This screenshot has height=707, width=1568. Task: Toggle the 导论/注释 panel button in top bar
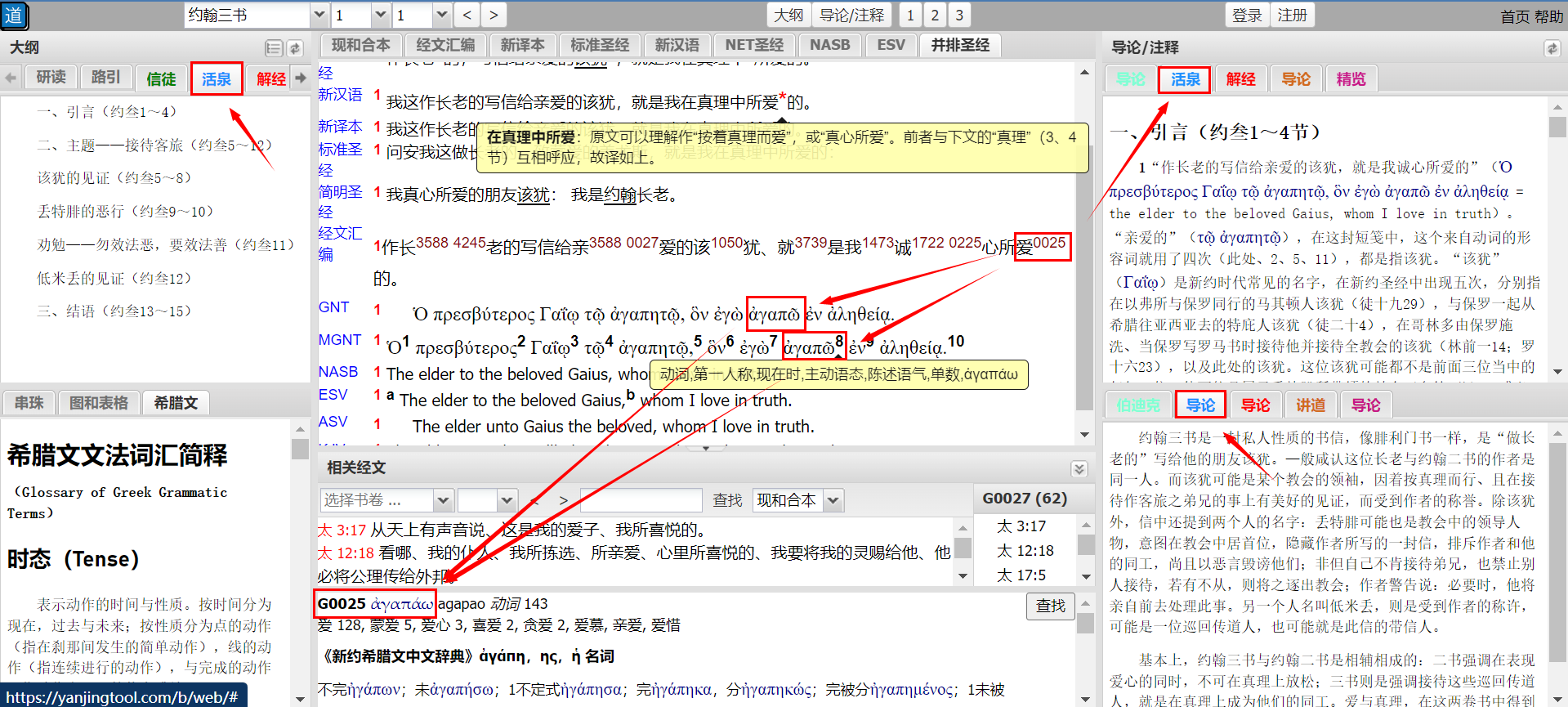coord(851,15)
